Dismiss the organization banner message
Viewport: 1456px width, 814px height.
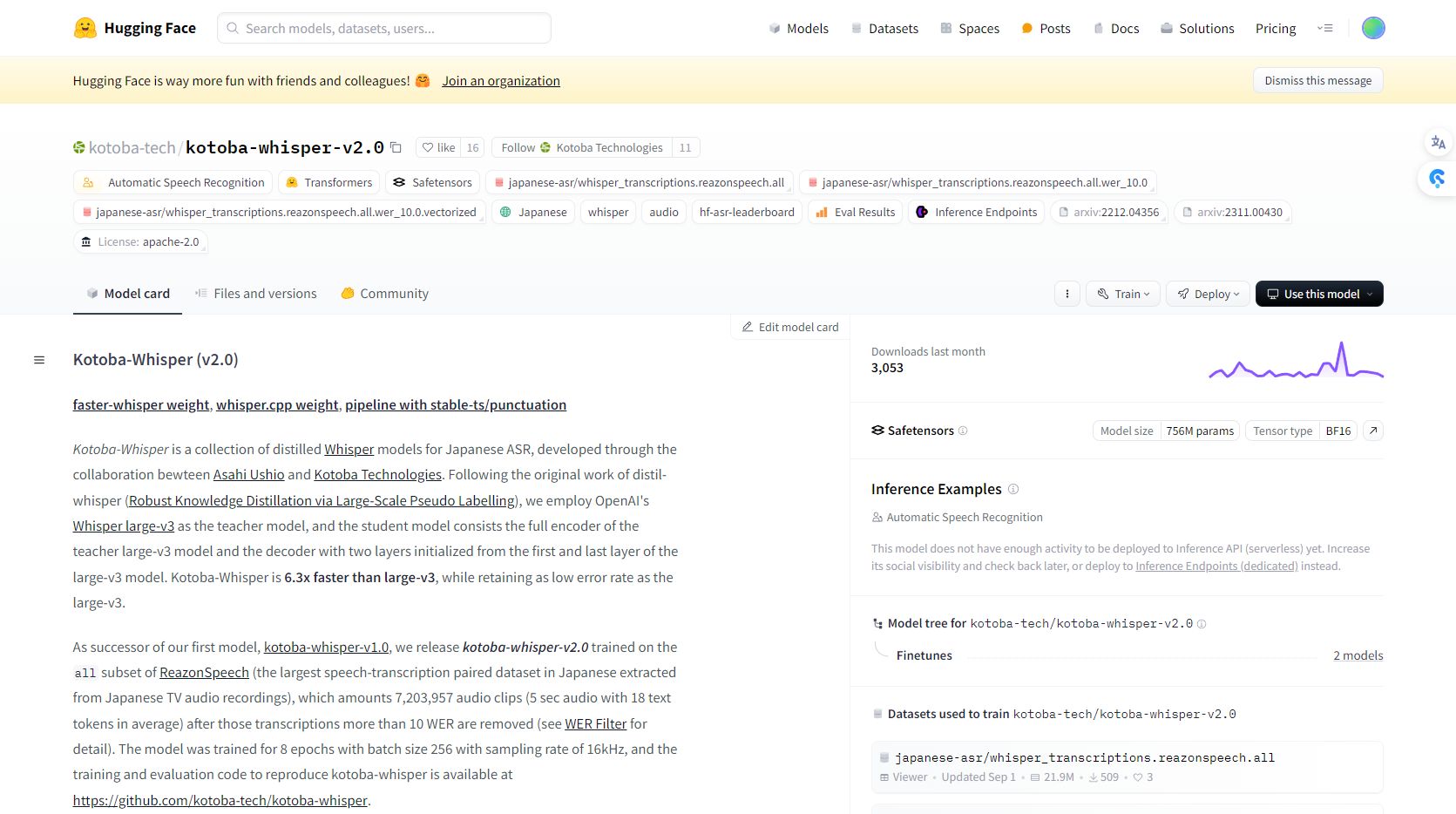click(x=1317, y=80)
